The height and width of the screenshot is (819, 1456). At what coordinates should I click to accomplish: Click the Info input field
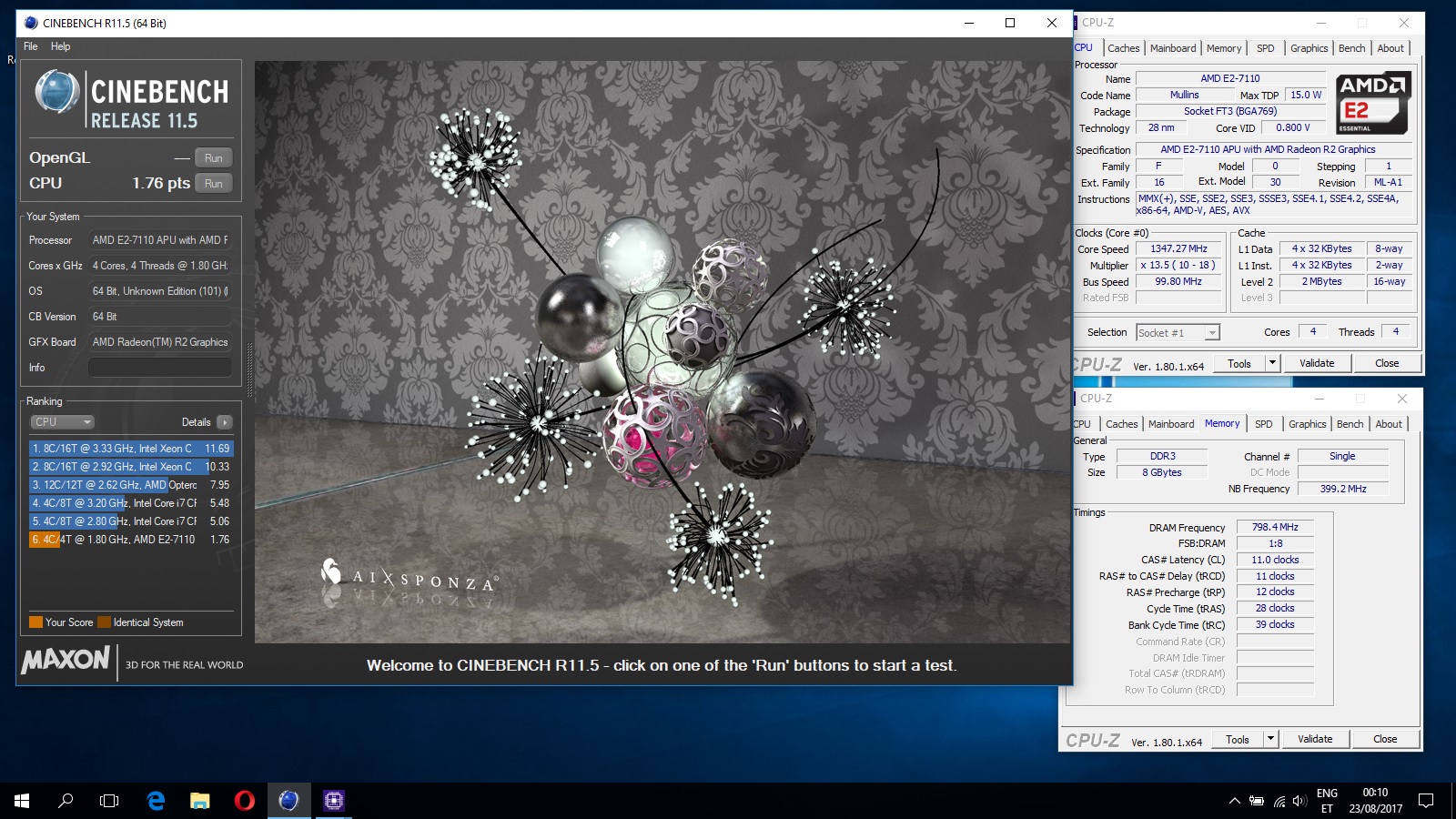(x=159, y=368)
